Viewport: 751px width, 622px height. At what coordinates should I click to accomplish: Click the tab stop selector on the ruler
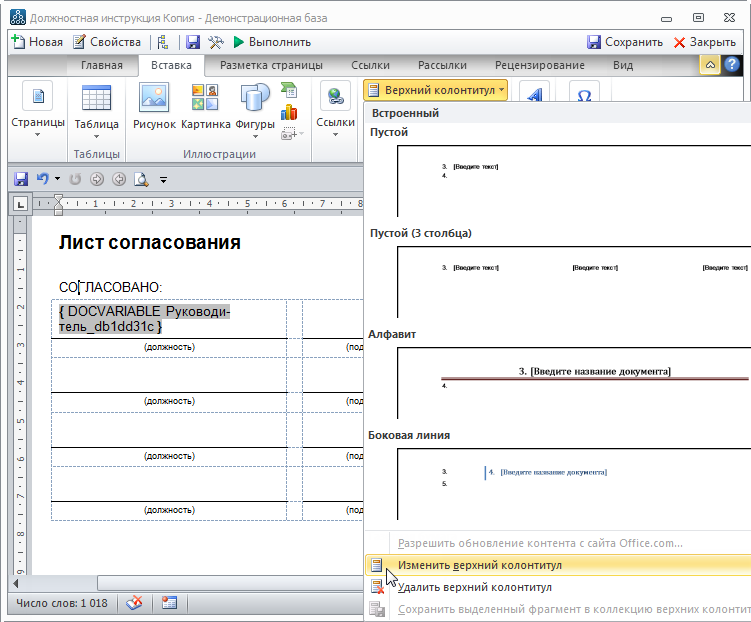click(x=20, y=204)
